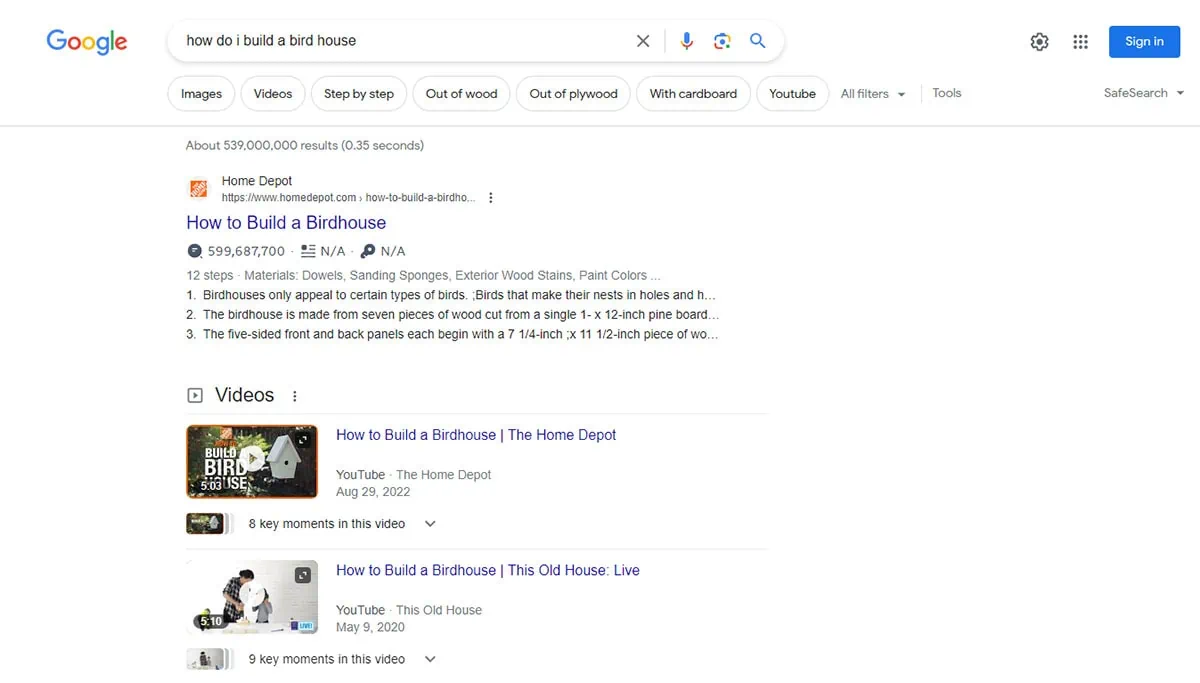The image size is (1200, 683).
Task: Select the Images filter tab
Action: tap(201, 94)
